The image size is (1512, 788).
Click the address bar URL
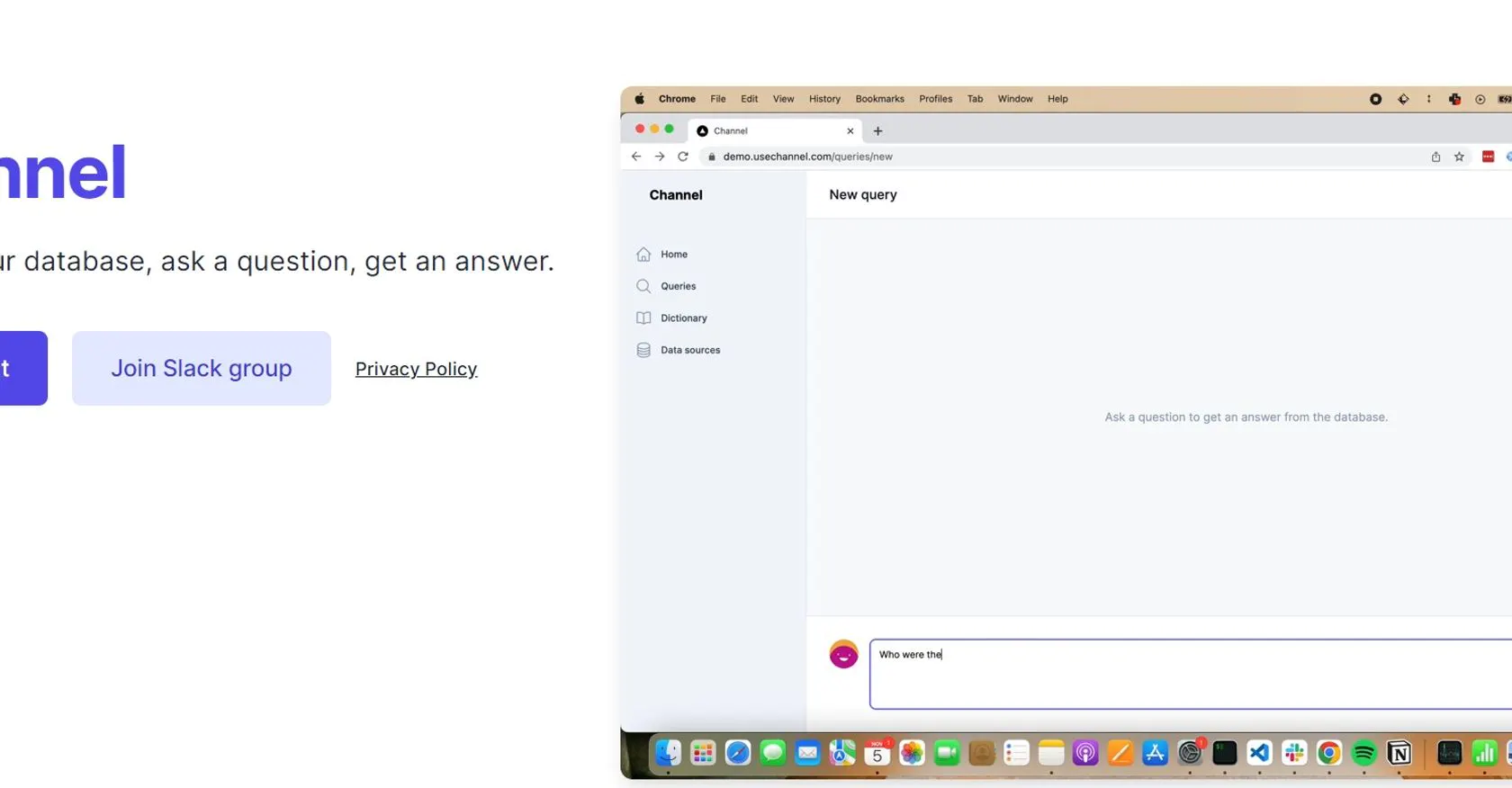coord(807,157)
